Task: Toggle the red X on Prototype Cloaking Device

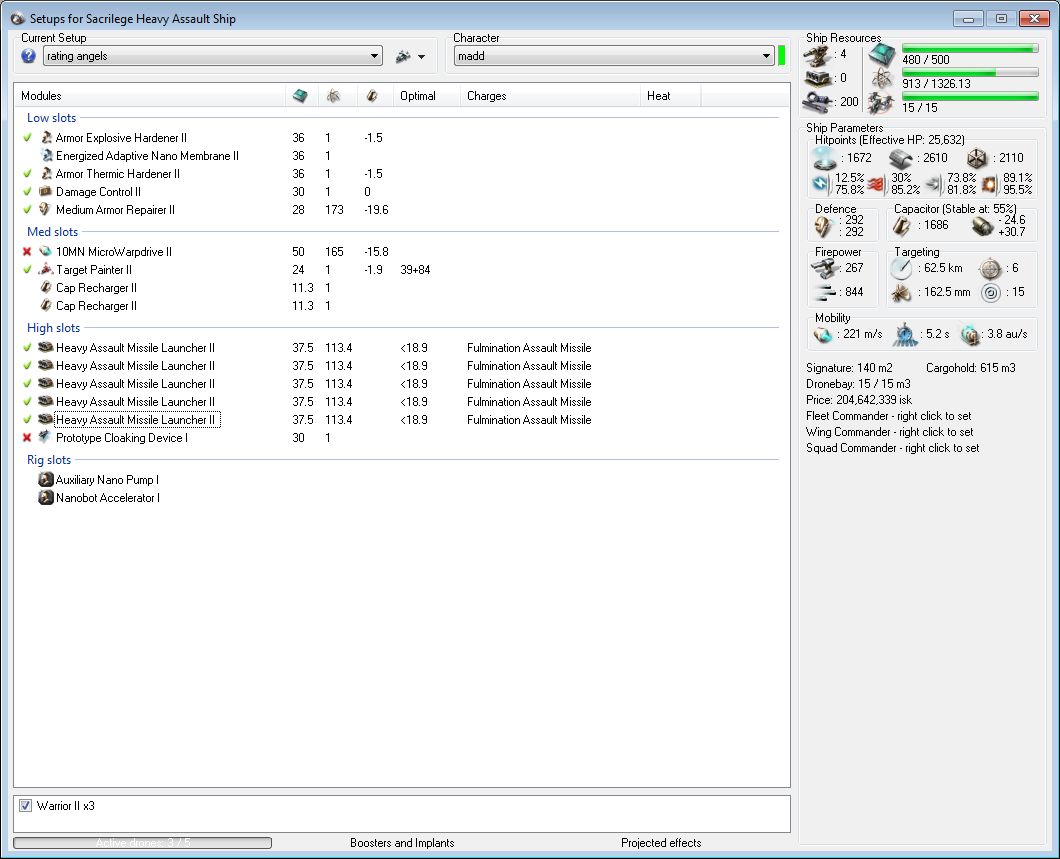Action: coord(27,438)
